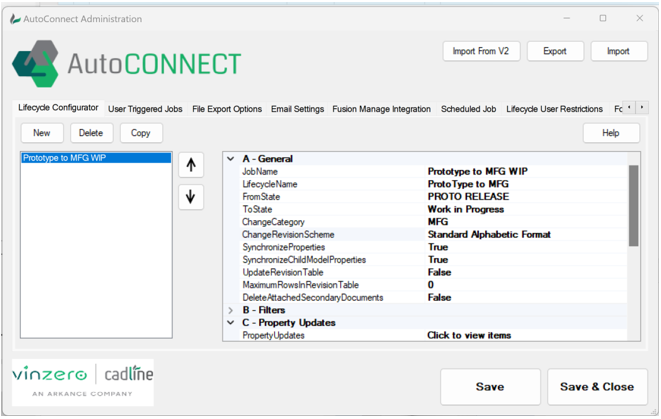
Task: Select the Prototype to MFG WIP job
Action: [96, 158]
